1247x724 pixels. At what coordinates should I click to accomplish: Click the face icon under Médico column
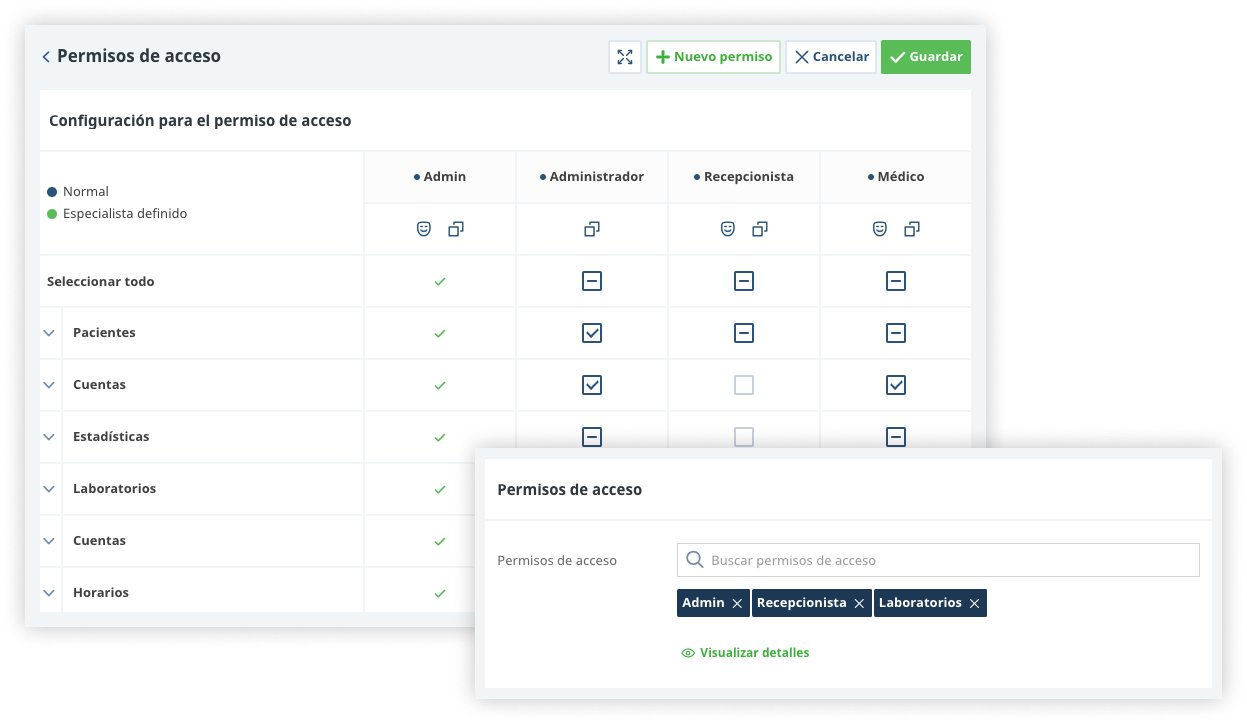click(880, 229)
